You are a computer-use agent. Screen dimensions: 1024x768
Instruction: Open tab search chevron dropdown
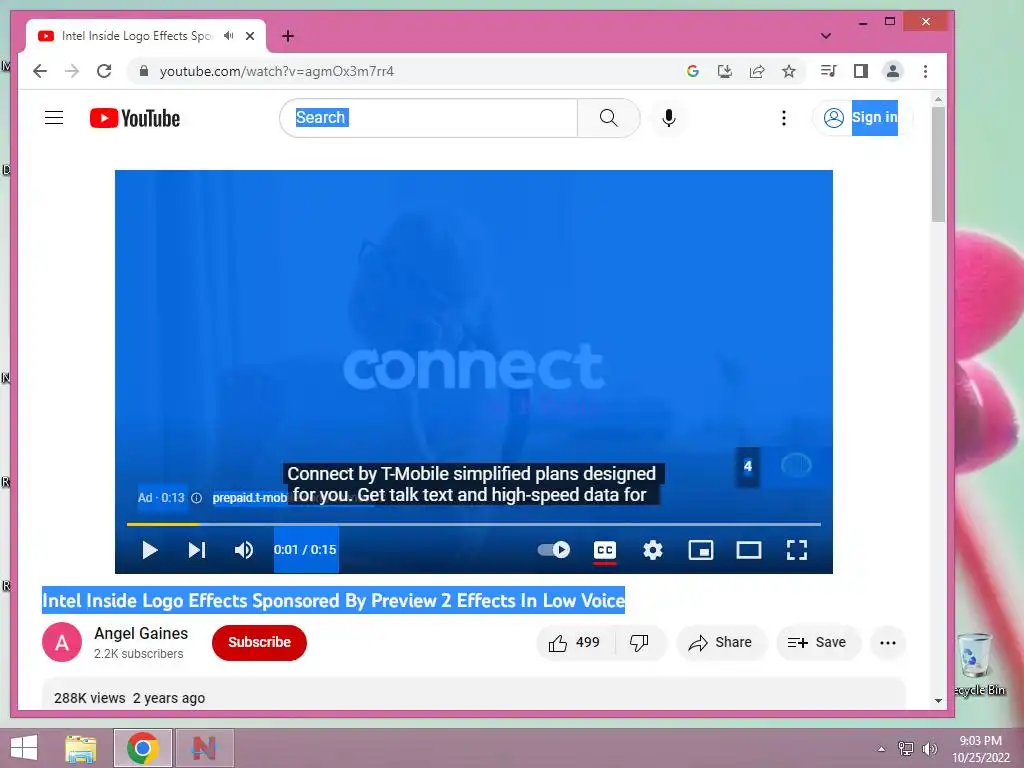825,36
